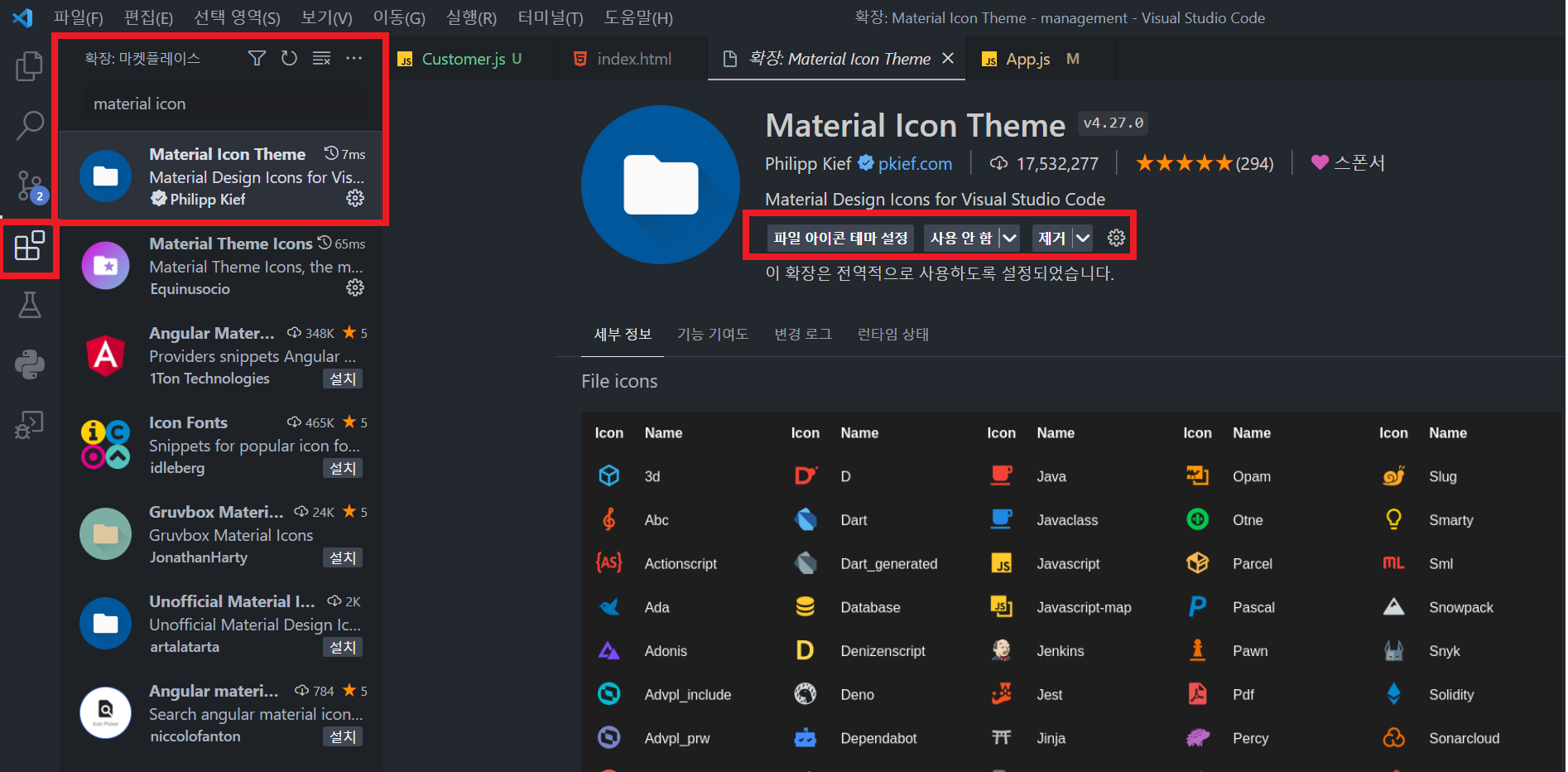
Task: Click the Solidity file icon in table
Action: (1394, 694)
